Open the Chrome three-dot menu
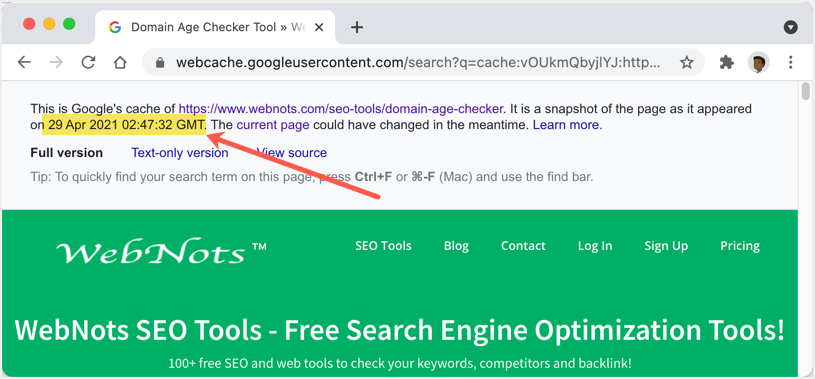The width and height of the screenshot is (815, 379). click(791, 63)
